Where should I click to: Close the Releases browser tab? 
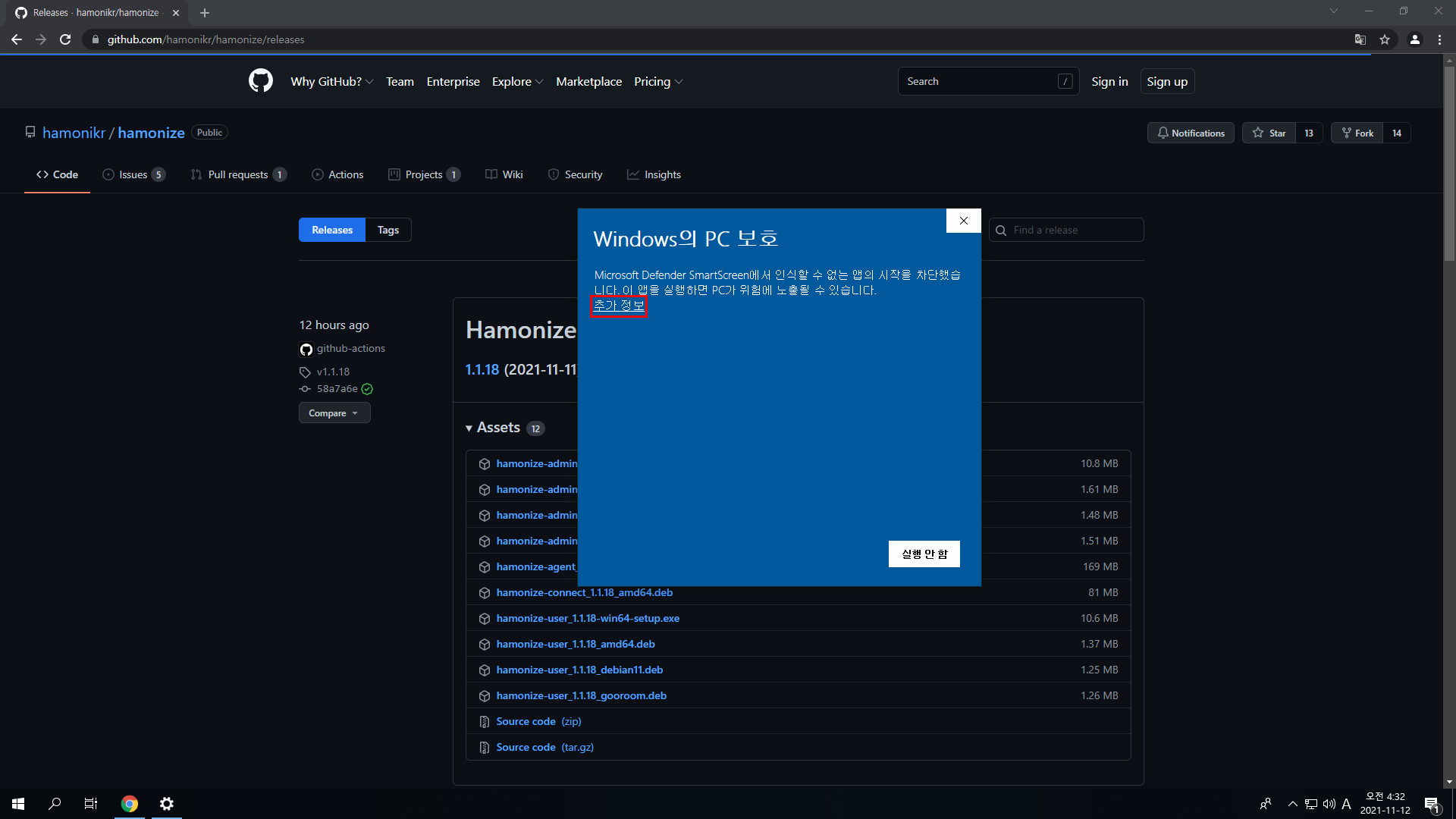tap(176, 13)
